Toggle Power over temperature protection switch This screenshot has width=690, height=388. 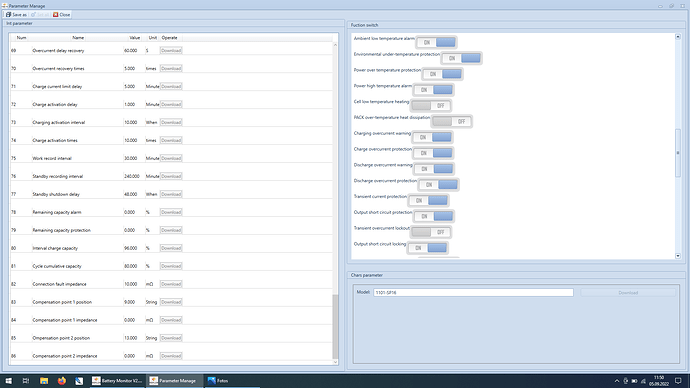(442, 74)
